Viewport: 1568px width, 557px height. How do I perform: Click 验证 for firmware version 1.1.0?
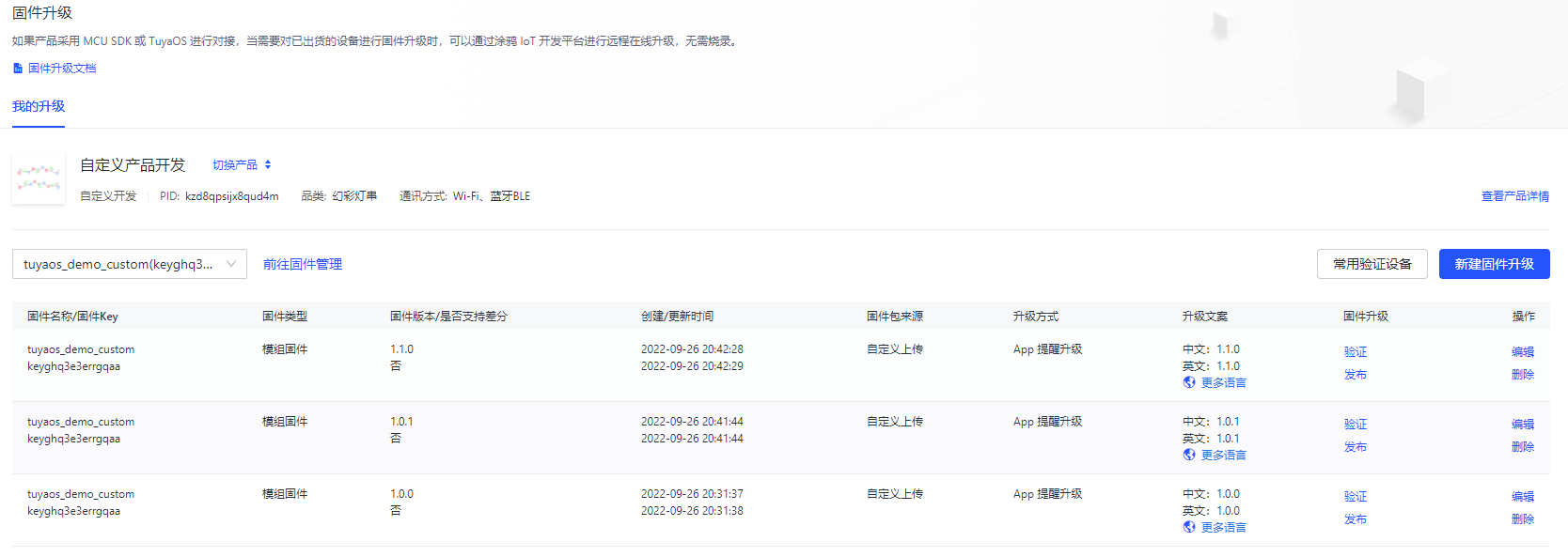point(1356,352)
